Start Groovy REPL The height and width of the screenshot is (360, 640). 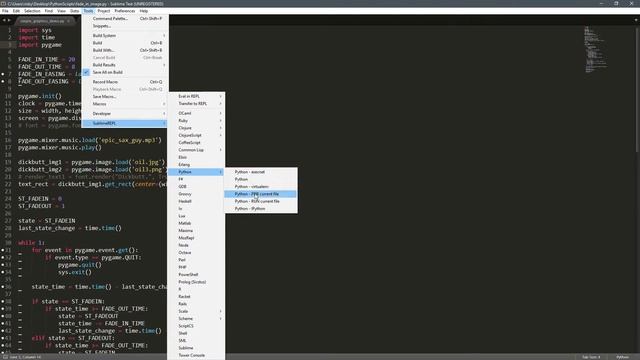pyautogui.click(x=196, y=194)
